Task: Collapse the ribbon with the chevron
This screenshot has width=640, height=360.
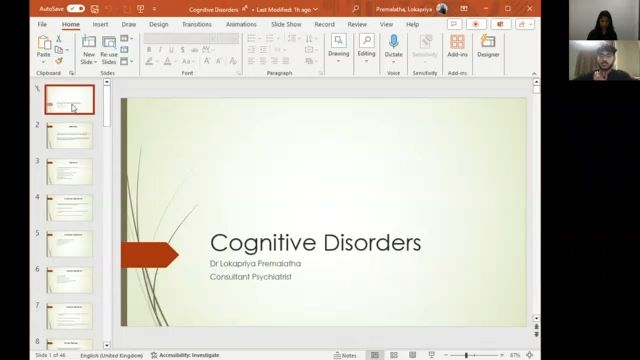Action: (534, 73)
